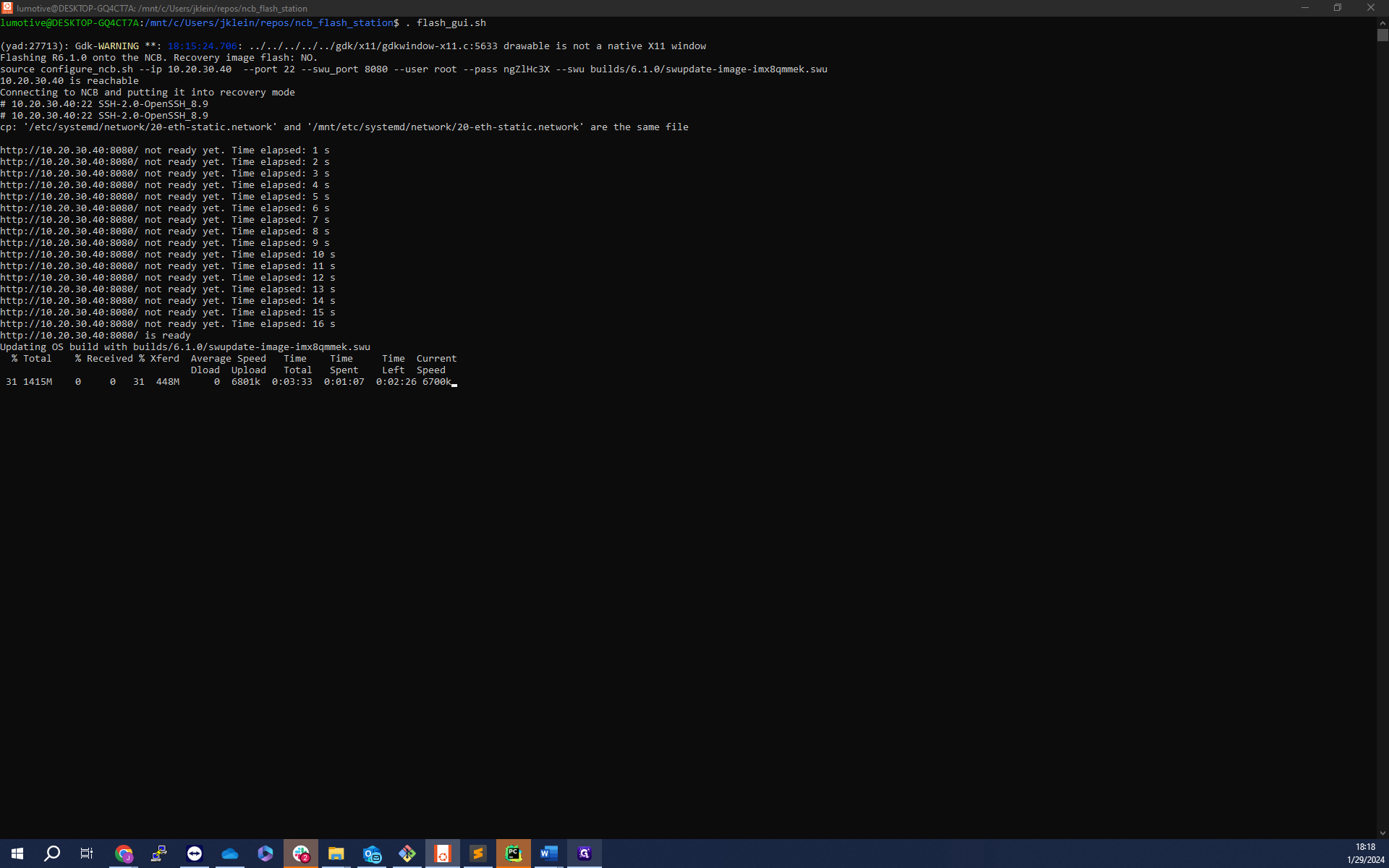Switch to Google Chrome in taskbar

click(x=124, y=854)
